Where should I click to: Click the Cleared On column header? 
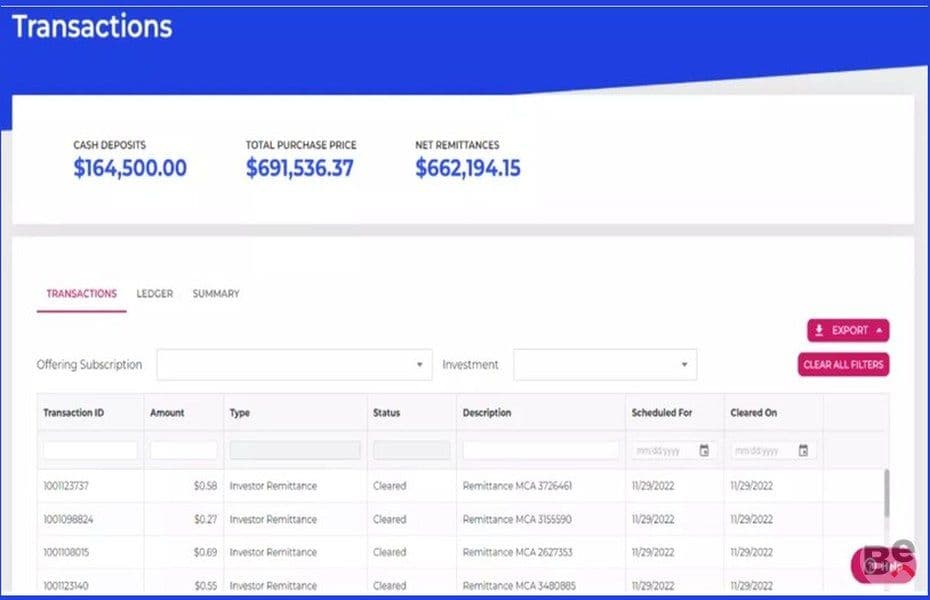[x=754, y=413]
